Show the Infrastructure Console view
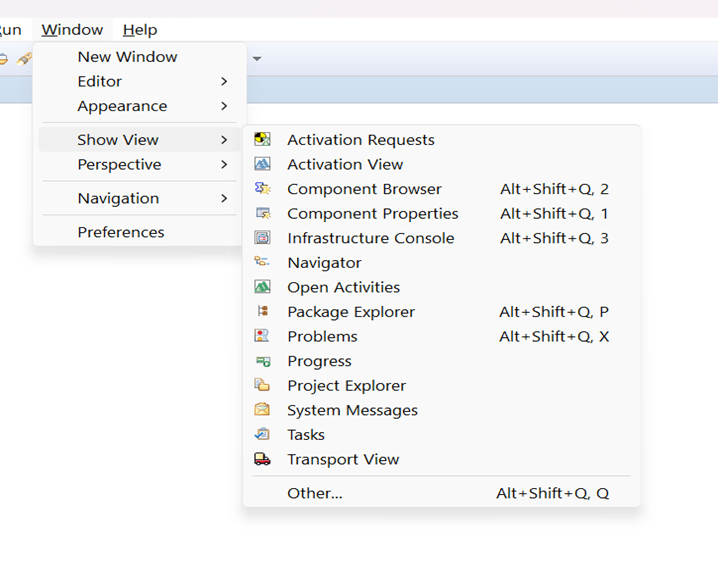 [x=441, y=238]
